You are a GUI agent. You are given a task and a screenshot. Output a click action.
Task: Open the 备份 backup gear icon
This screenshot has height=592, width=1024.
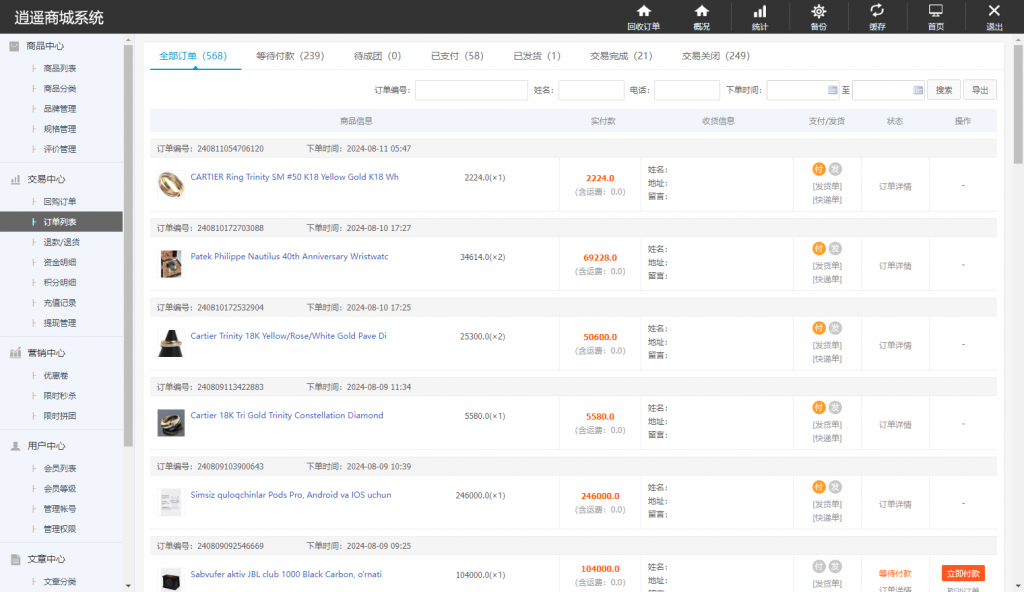(x=818, y=18)
